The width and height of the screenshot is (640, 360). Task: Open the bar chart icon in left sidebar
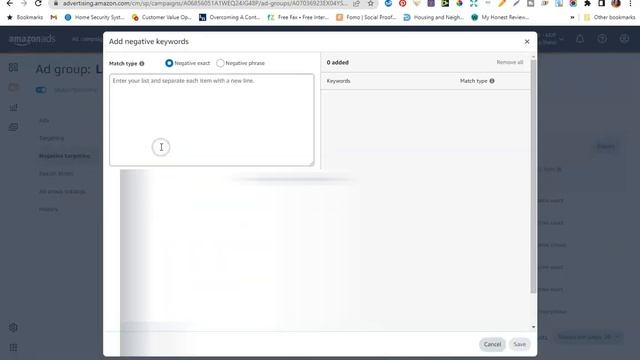pos(13,107)
